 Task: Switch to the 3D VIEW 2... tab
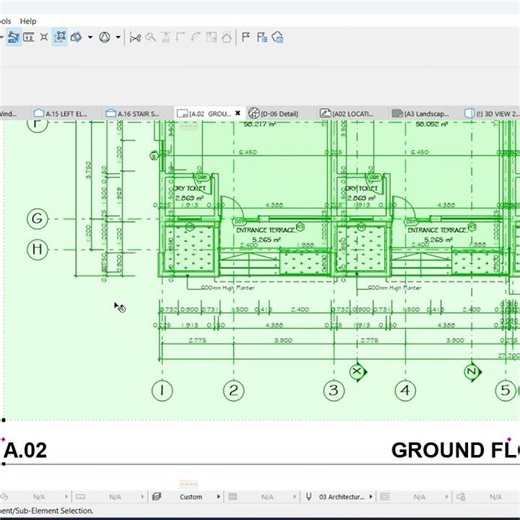point(492,114)
